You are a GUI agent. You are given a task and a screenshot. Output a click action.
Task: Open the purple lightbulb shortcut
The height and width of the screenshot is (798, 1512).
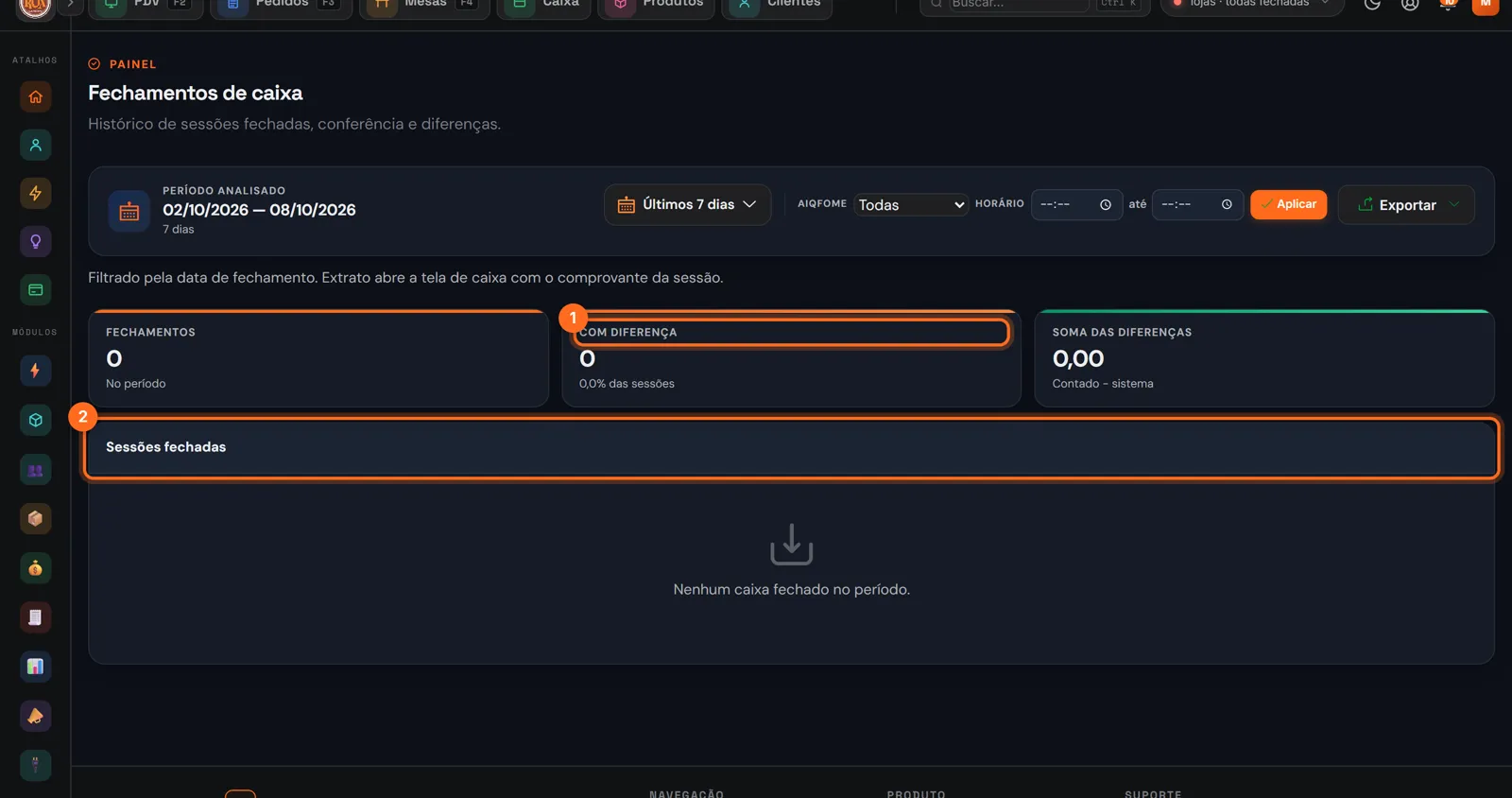[x=36, y=241]
